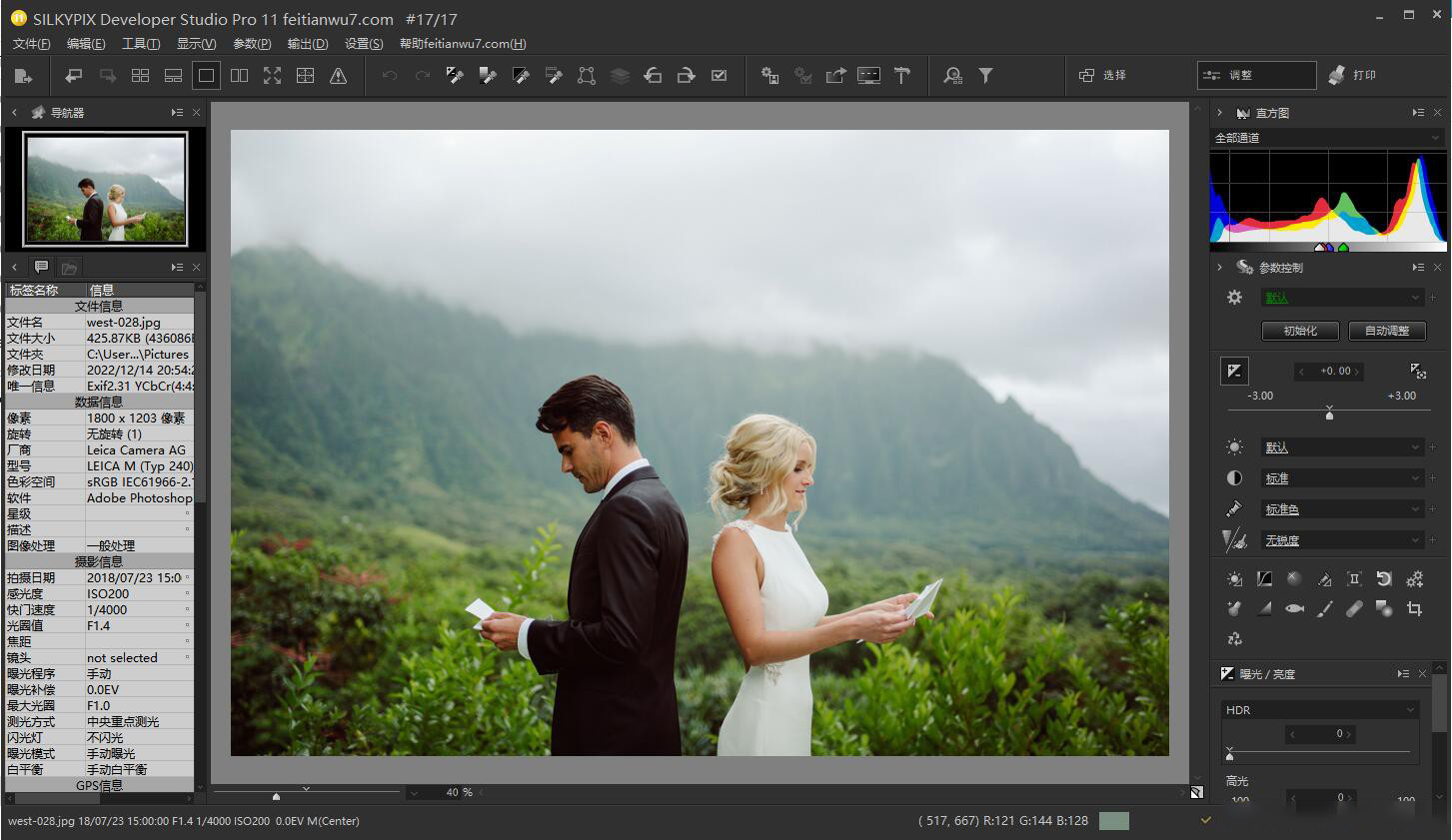
Task: Click the 自动调整 button
Action: click(1387, 331)
